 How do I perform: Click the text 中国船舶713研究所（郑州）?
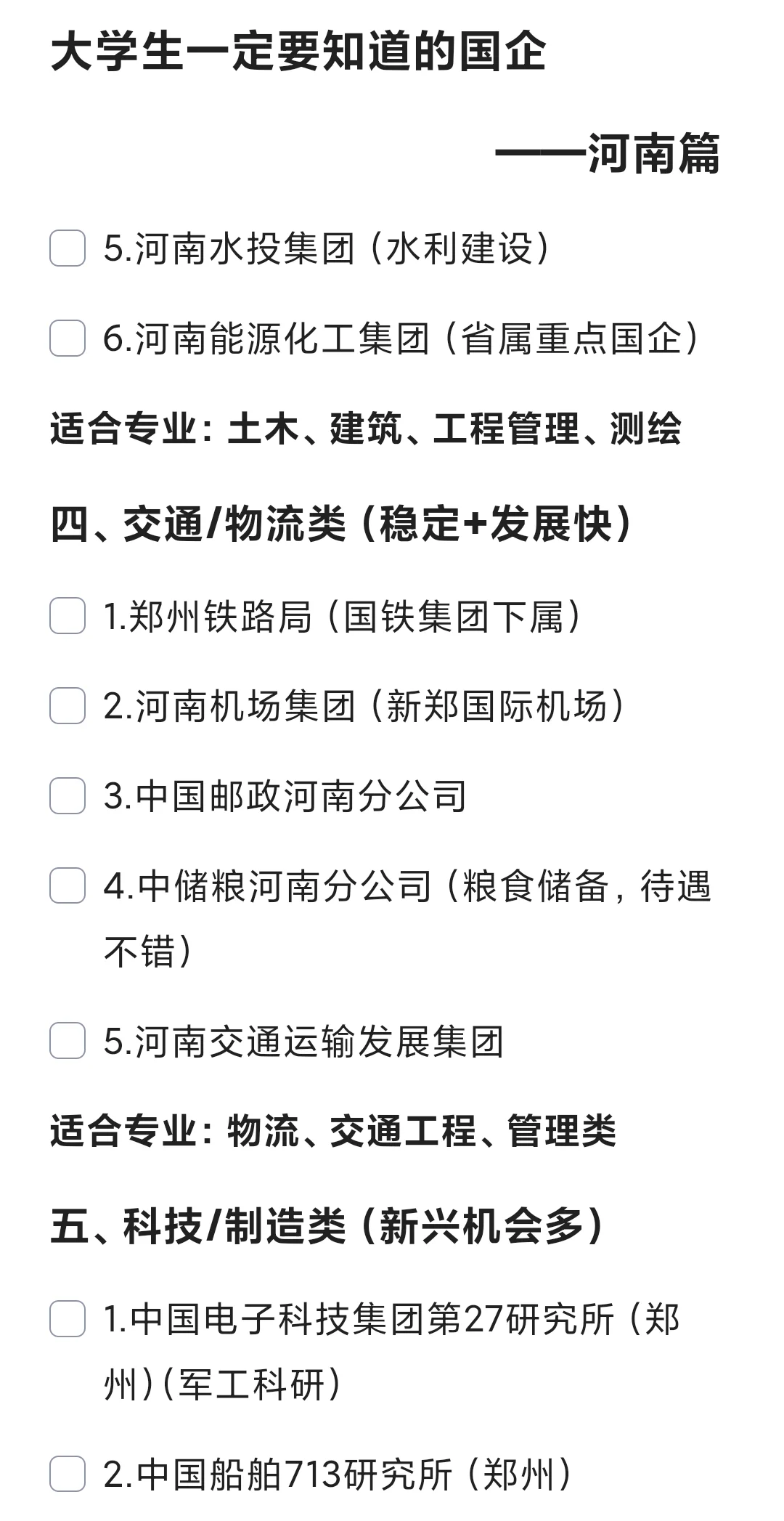pos(338,1474)
